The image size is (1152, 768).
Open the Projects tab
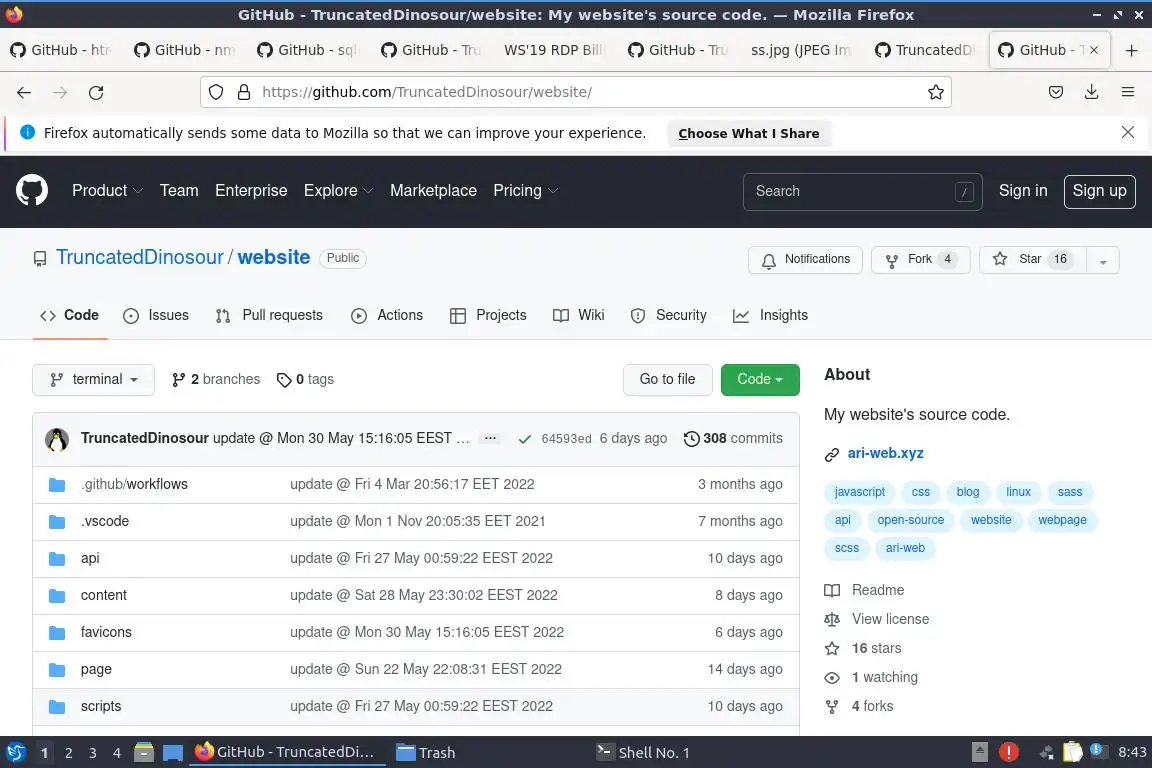point(488,315)
